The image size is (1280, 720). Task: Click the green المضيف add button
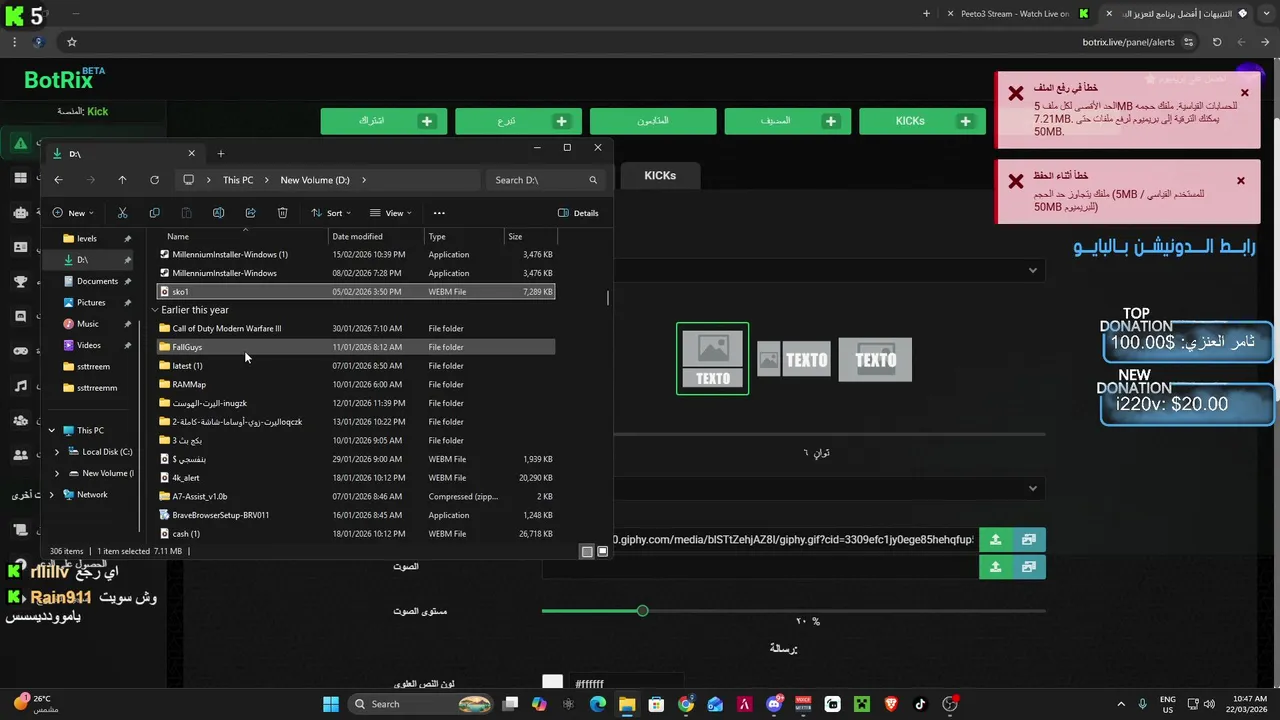point(788,121)
